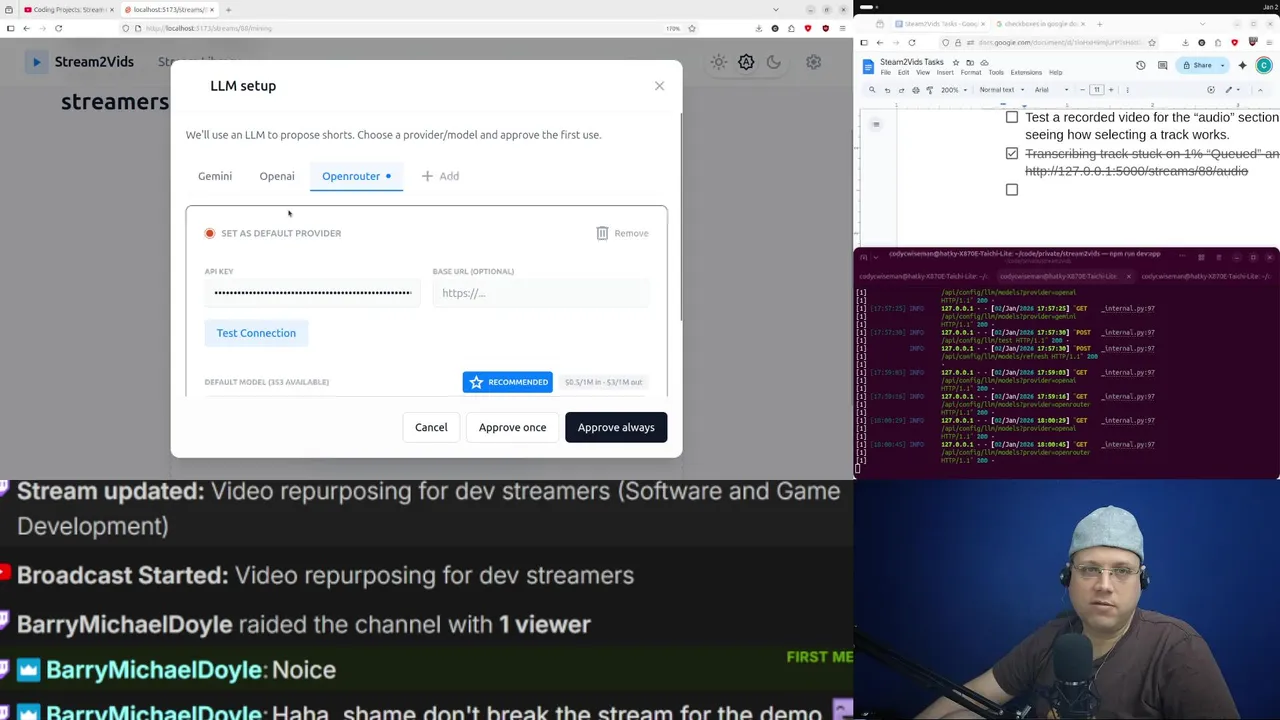Show Docs document outline icon
This screenshot has width=1280, height=720.
click(x=876, y=125)
